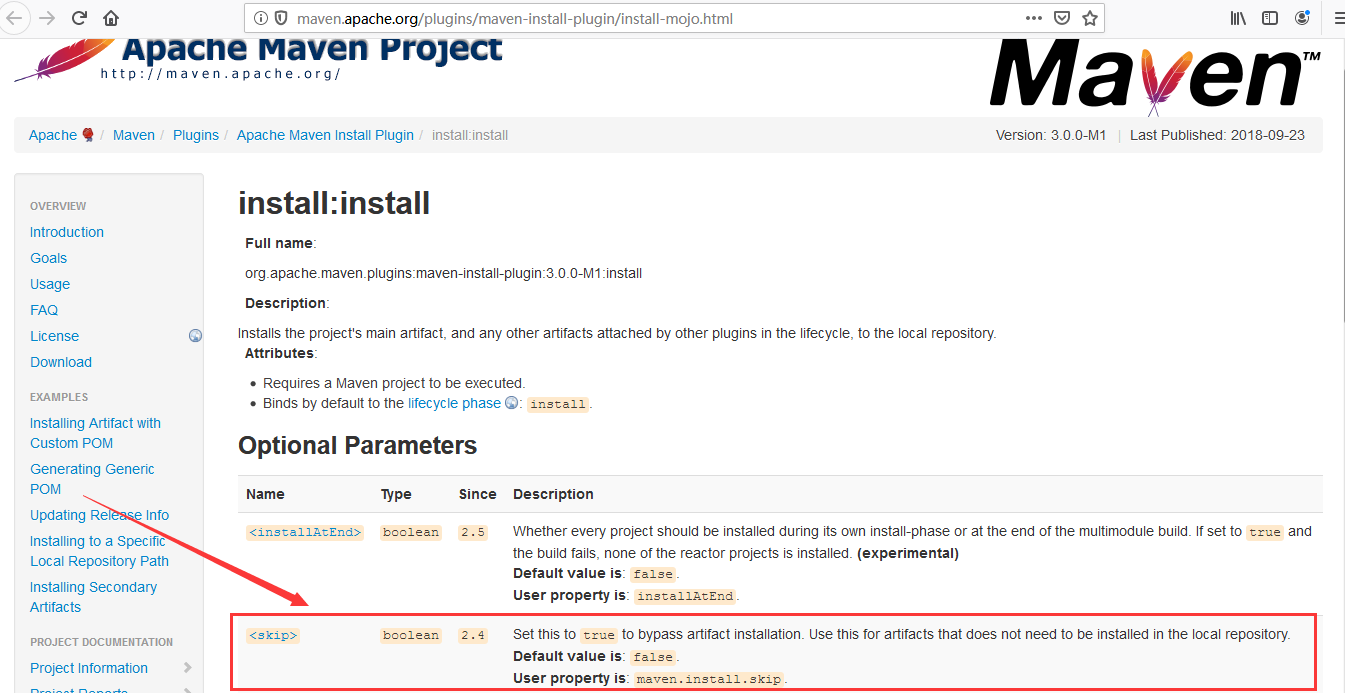The image size is (1345, 693).
Task: Open the Firefox hamburger menu
Action: point(1339,18)
